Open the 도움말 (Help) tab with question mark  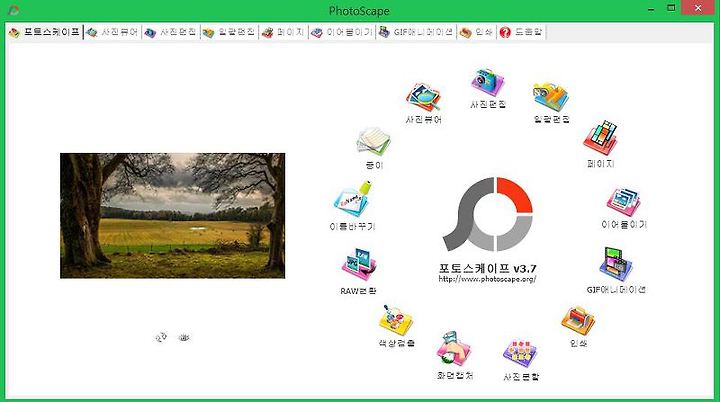(521, 32)
